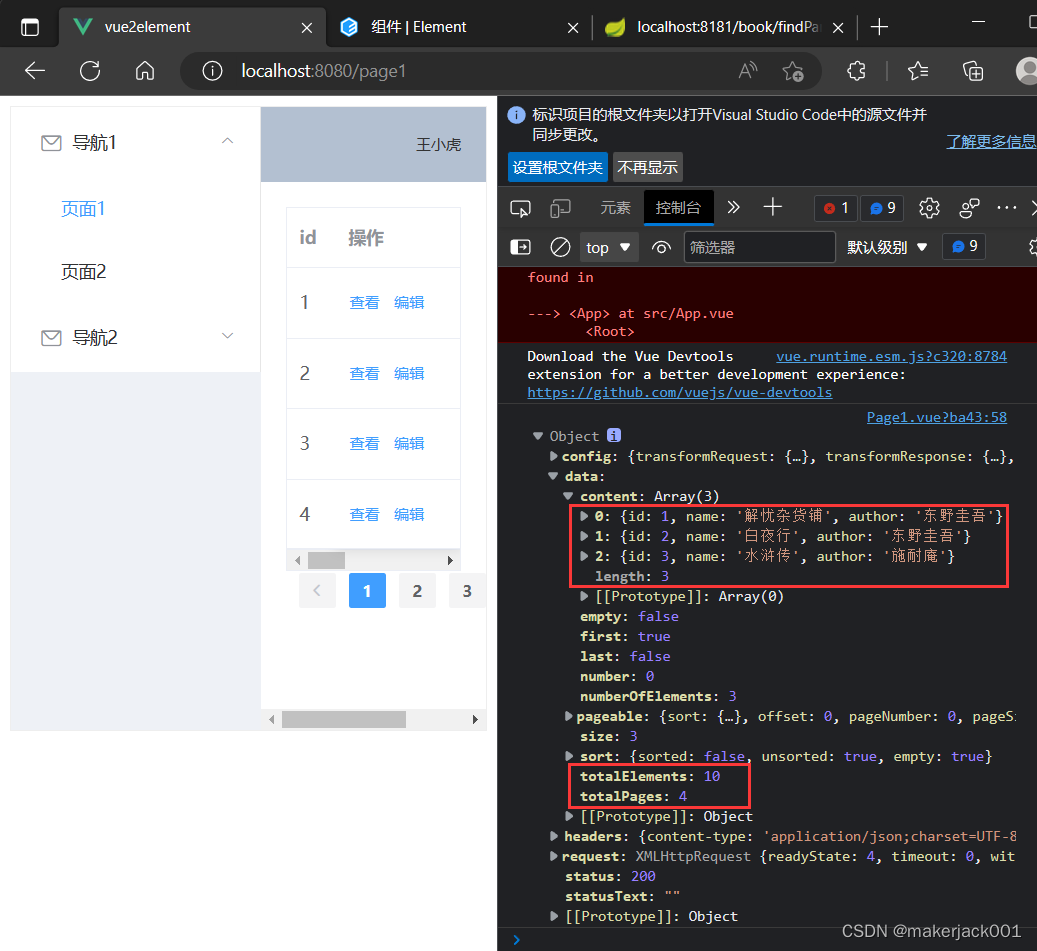Click the browser refresh icon
This screenshot has height=951, width=1037.
click(90, 70)
